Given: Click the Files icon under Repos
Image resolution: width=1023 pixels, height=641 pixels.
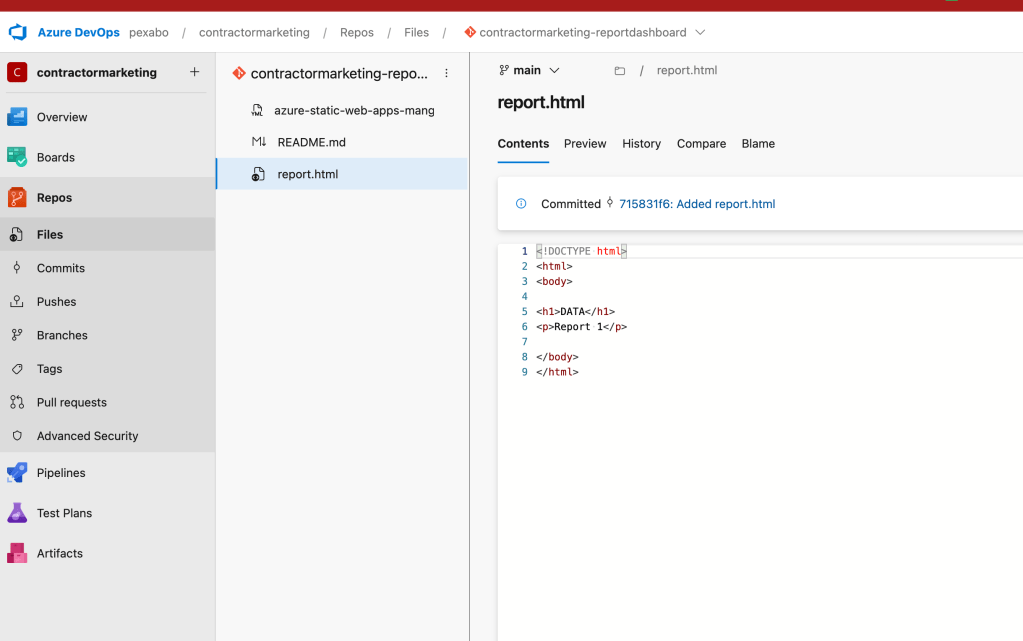Looking at the screenshot, I should pos(17,234).
